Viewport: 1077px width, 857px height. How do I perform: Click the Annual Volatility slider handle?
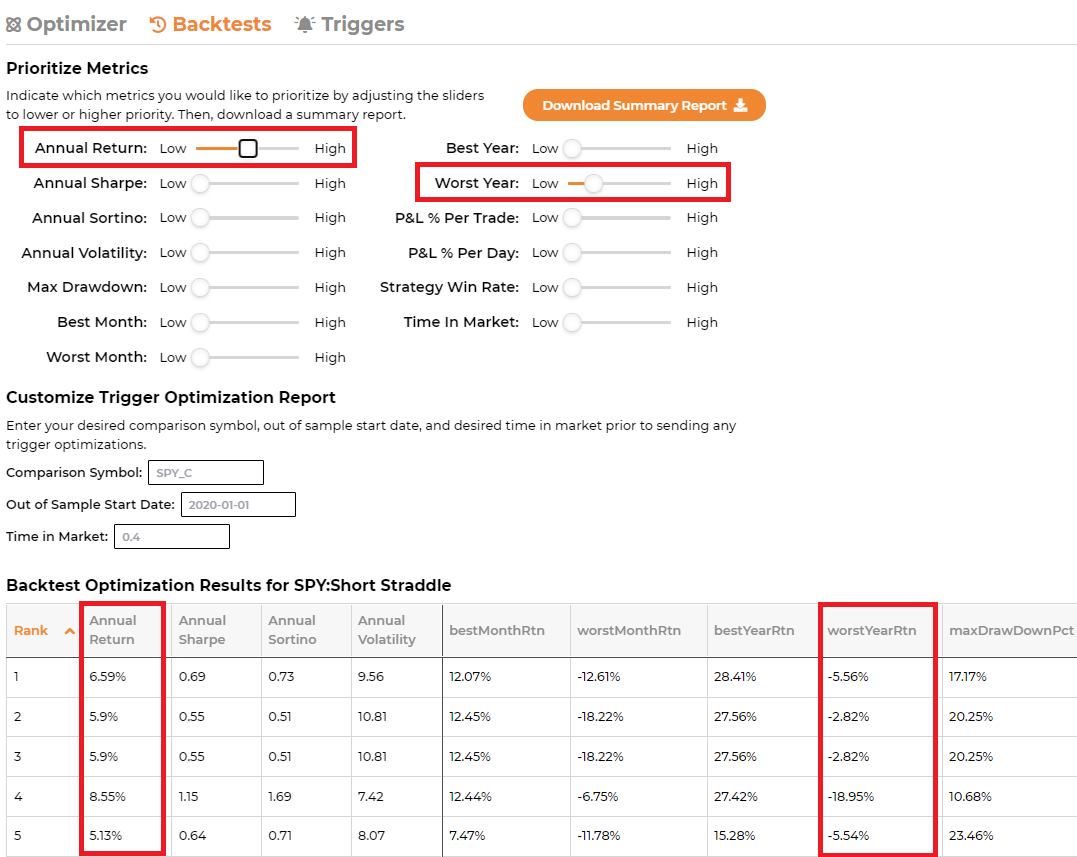(x=200, y=253)
